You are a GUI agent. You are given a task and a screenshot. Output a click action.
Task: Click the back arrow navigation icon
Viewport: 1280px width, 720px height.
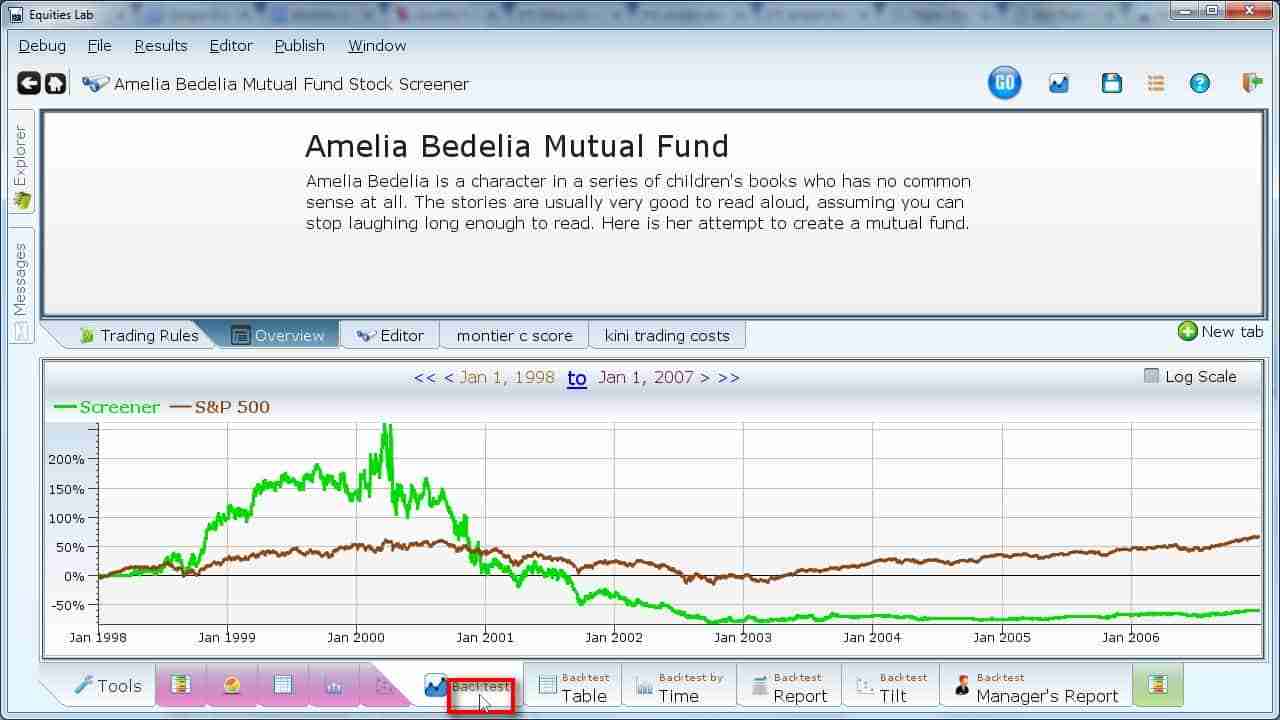click(x=29, y=84)
